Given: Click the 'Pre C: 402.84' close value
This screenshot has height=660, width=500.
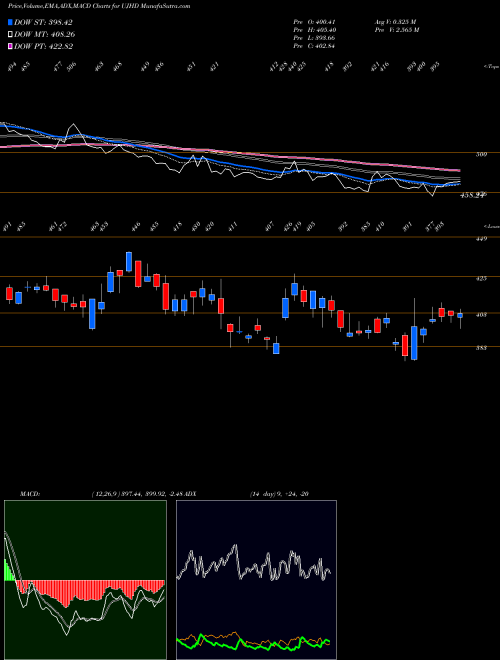Looking at the screenshot, I should [x=314, y=46].
